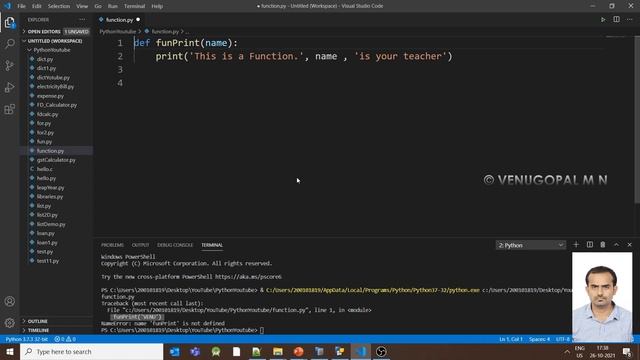Image resolution: width=640 pixels, height=360 pixels.
Task: Open the Run menu
Action: click(x=113, y=6)
